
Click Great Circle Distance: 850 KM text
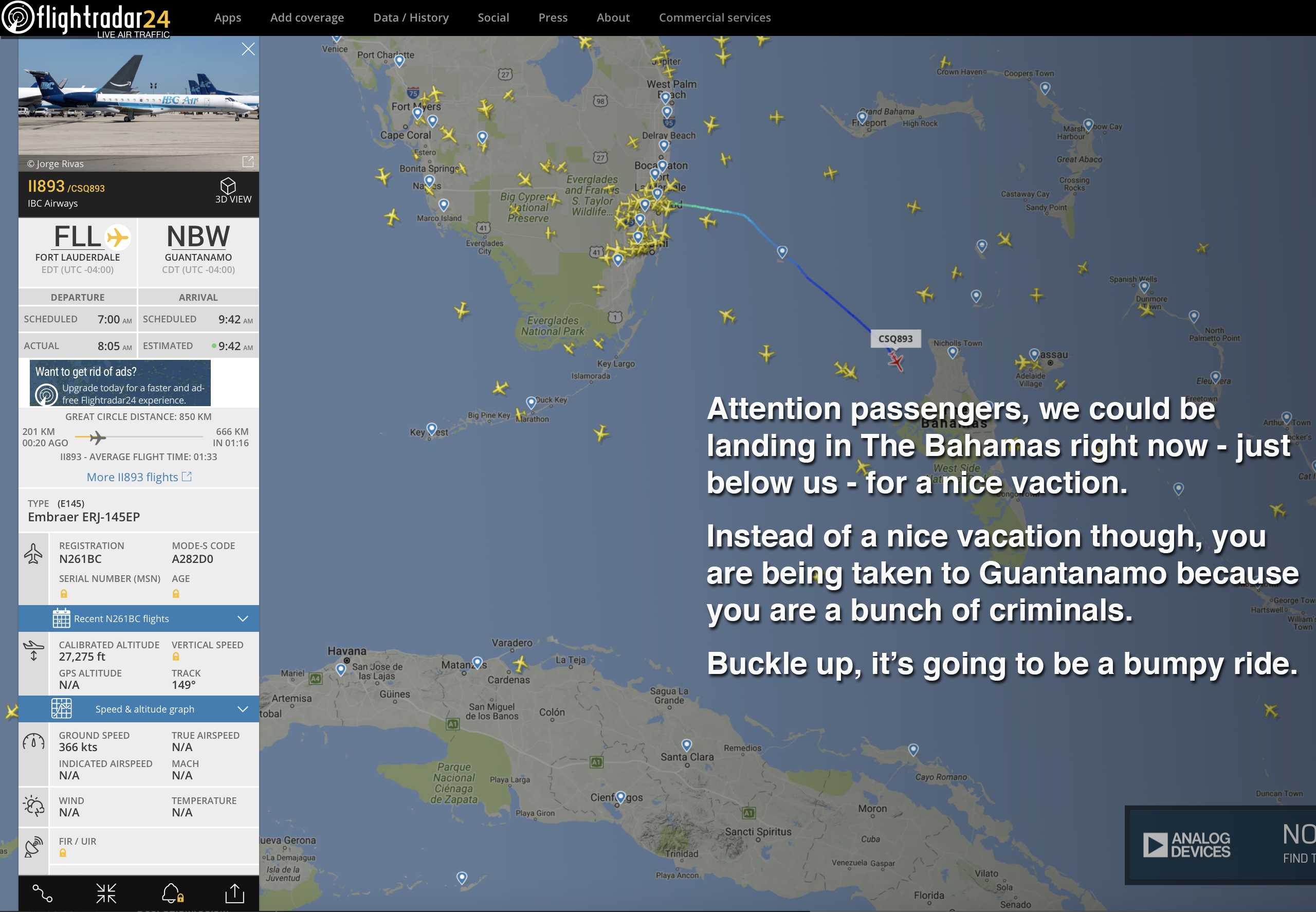[x=138, y=416]
